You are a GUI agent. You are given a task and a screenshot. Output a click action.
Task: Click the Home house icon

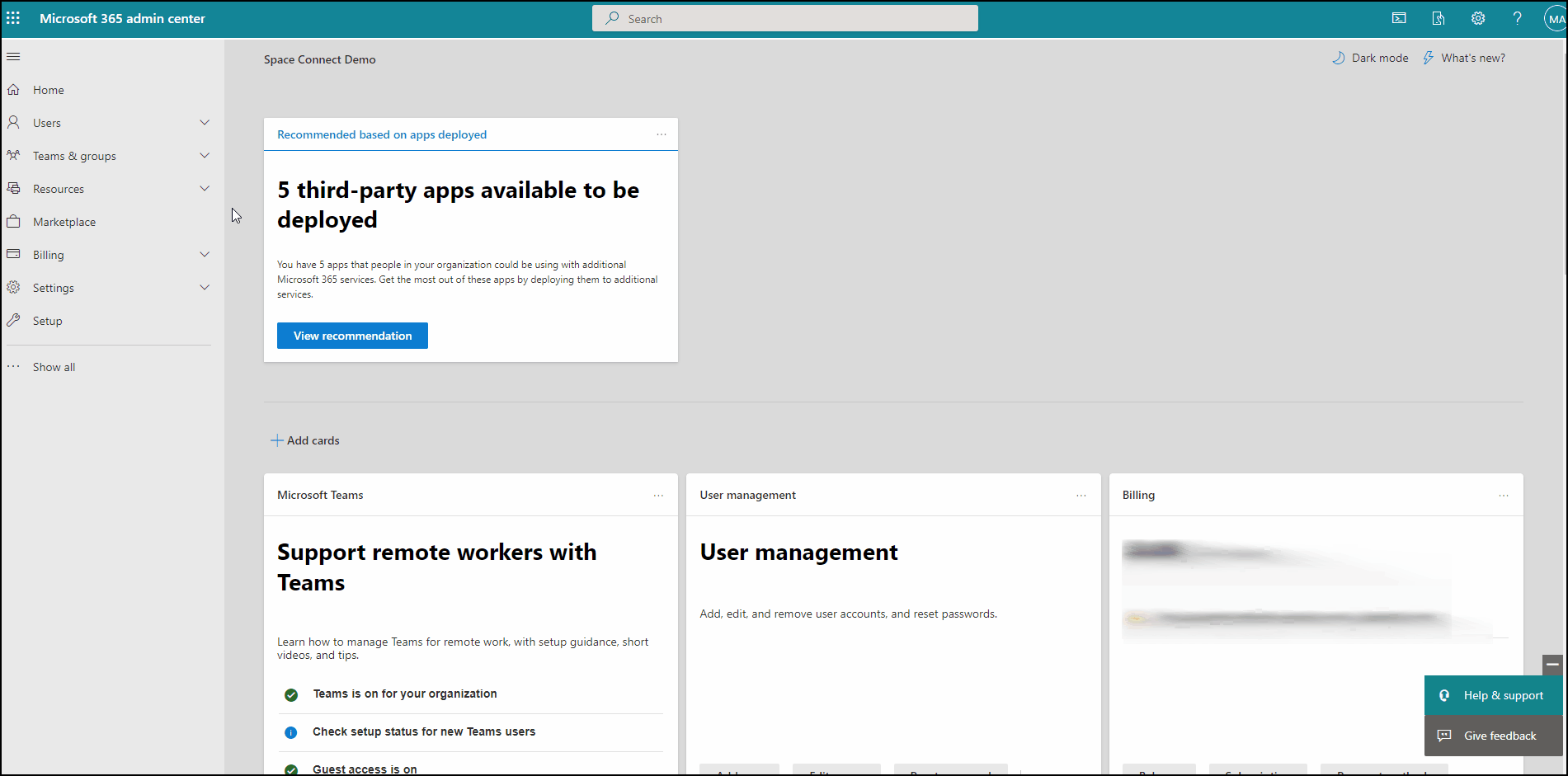tap(13, 90)
